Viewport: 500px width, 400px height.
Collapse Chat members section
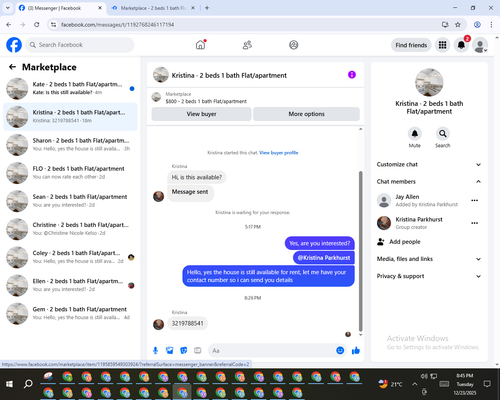[x=429, y=182]
